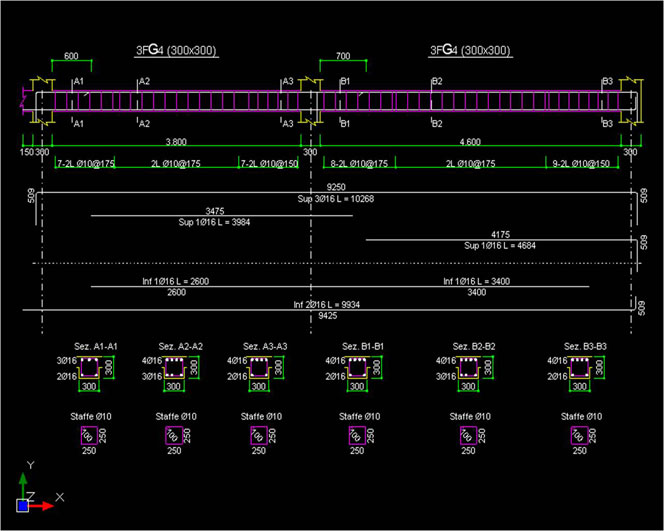Select the Inf 1Ø16 L = 2600 label
Screen dimensions: 664x531
click(176, 281)
